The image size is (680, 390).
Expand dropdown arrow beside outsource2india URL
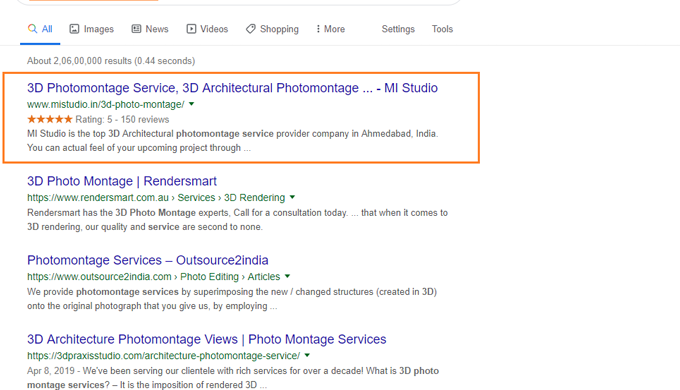[x=287, y=276]
